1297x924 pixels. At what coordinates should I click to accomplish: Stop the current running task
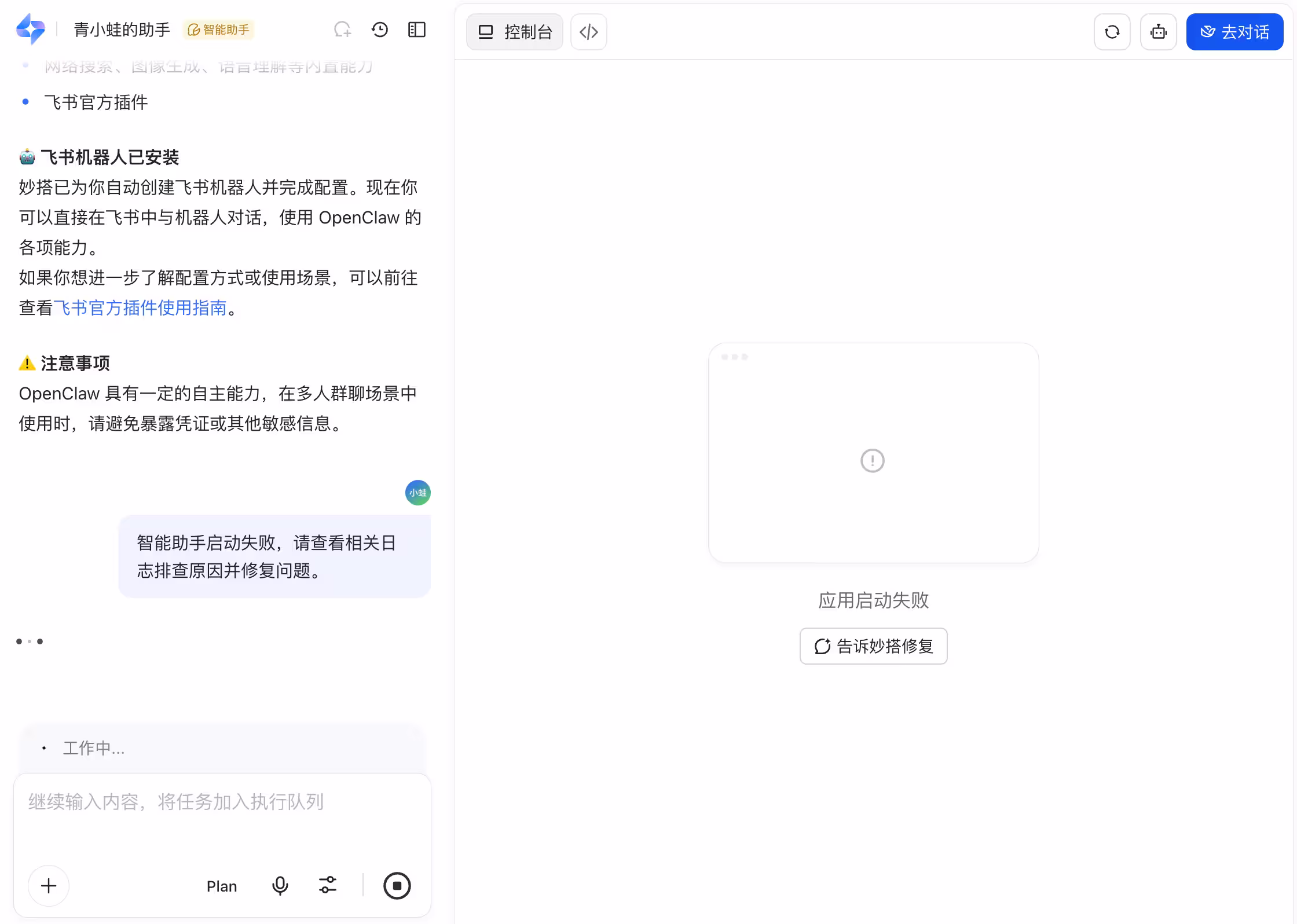point(397,886)
